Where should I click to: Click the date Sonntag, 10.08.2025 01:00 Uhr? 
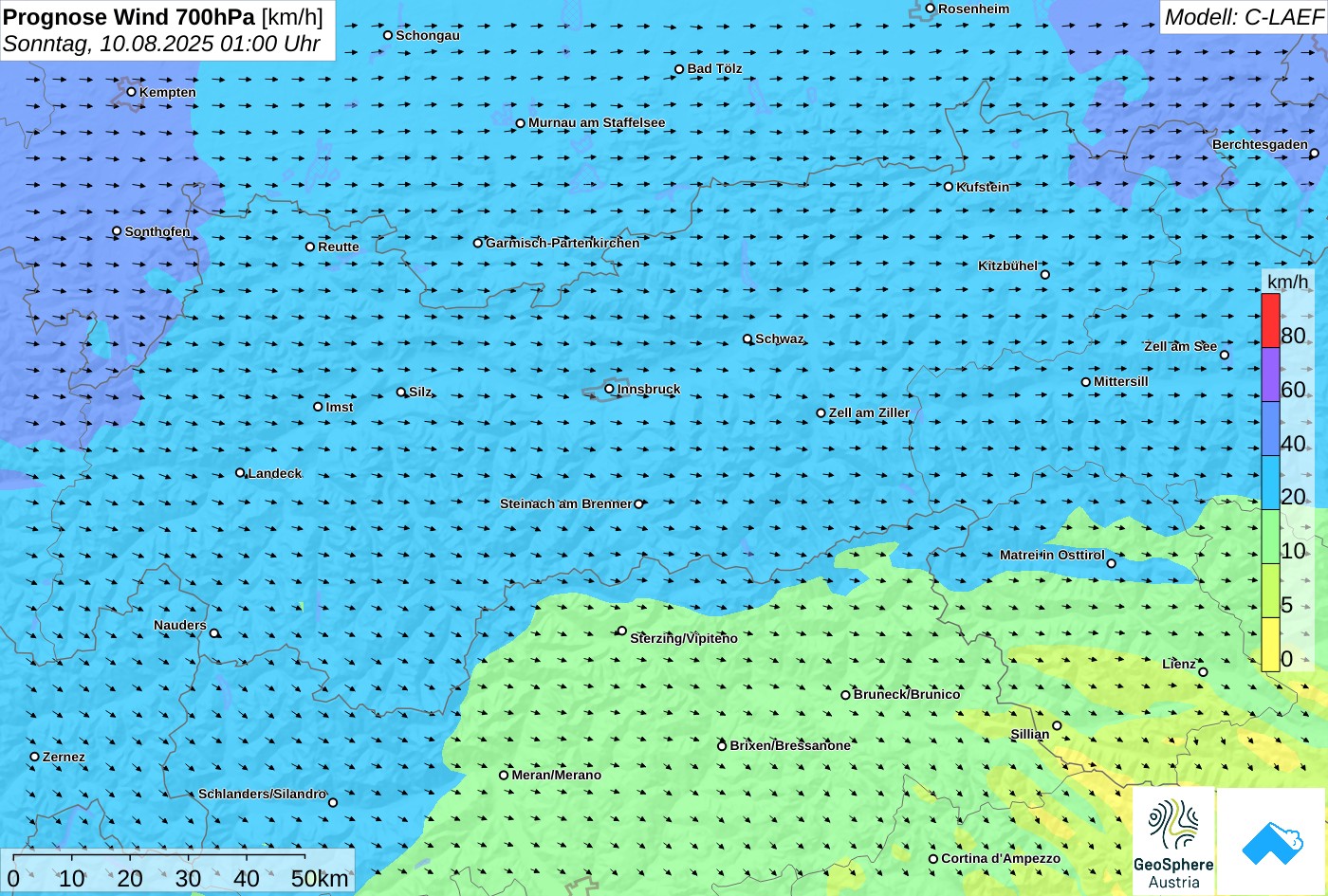coord(162,44)
